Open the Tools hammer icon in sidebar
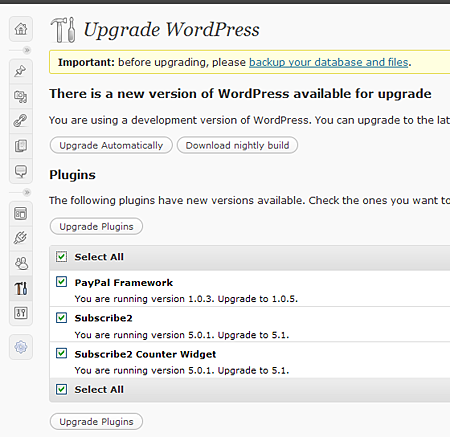The image size is (450, 437). 21,288
